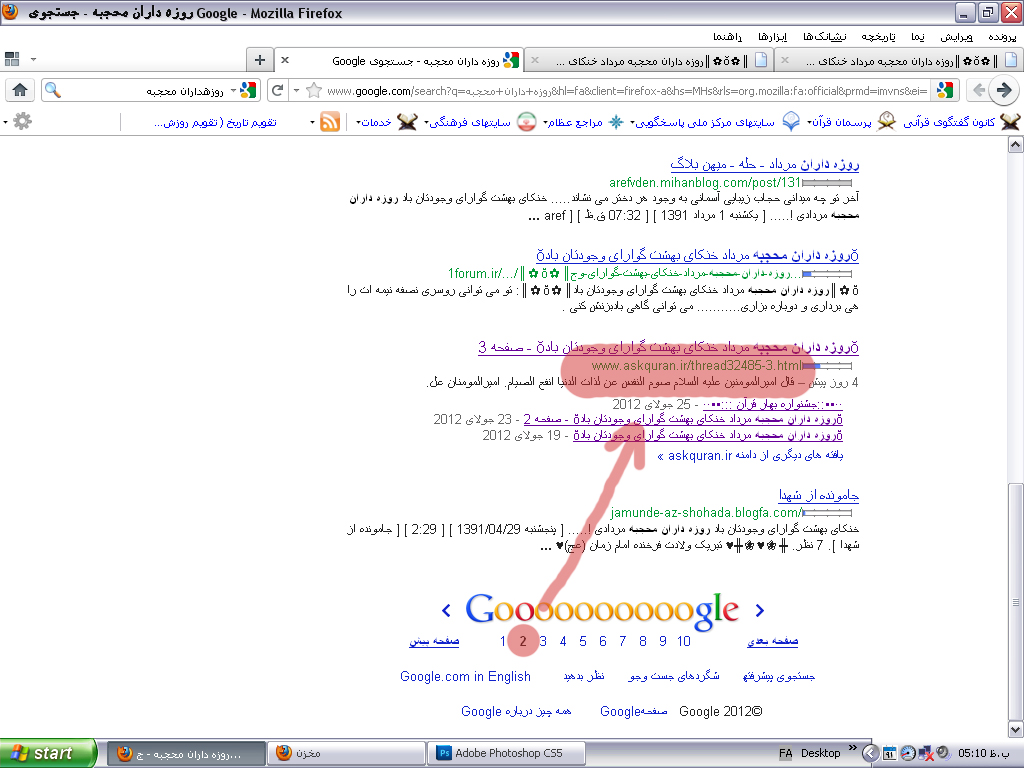The height and width of the screenshot is (768, 1024).
Task: Open Google.com in English link
Action: (x=466, y=677)
